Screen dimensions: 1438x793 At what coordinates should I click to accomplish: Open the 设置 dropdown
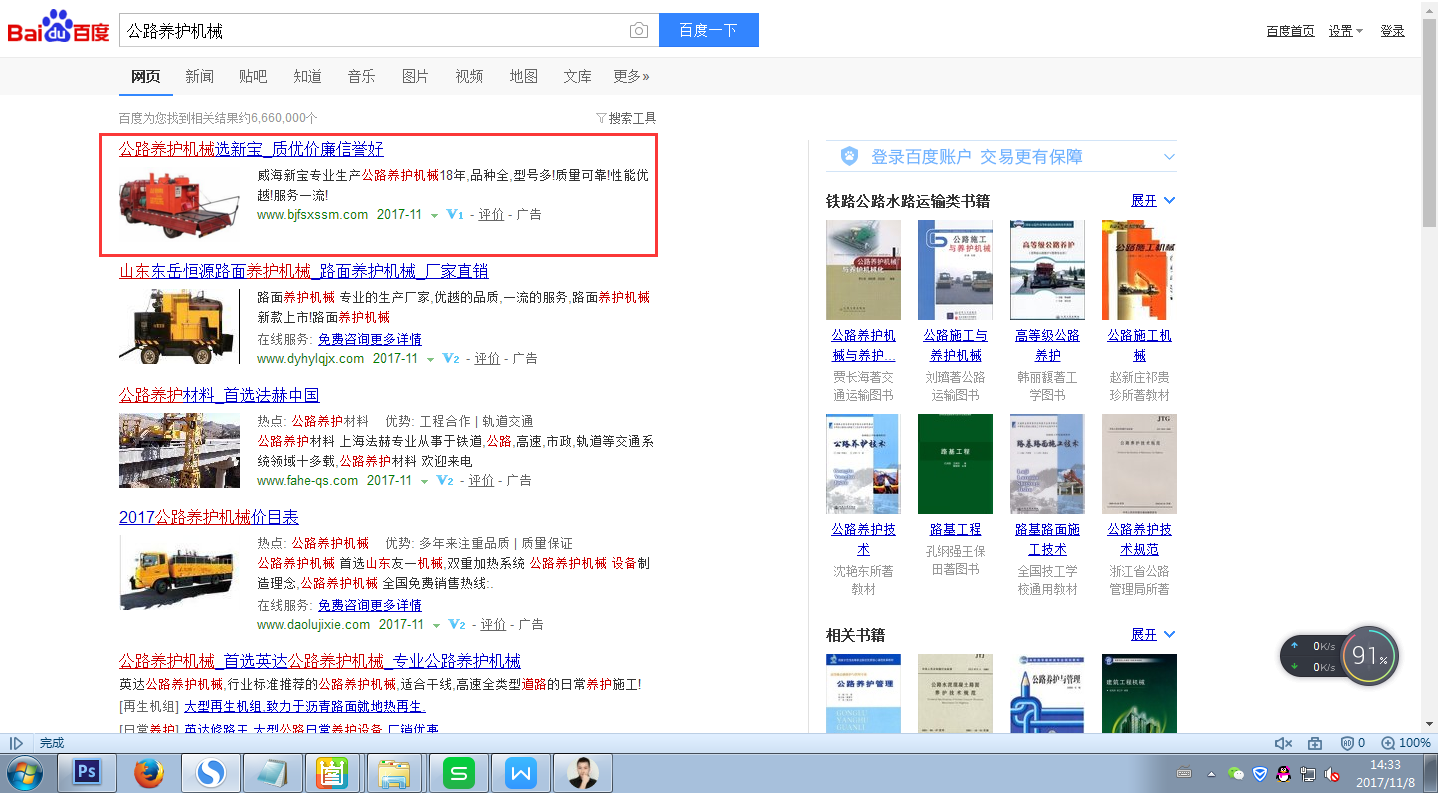[x=1345, y=31]
